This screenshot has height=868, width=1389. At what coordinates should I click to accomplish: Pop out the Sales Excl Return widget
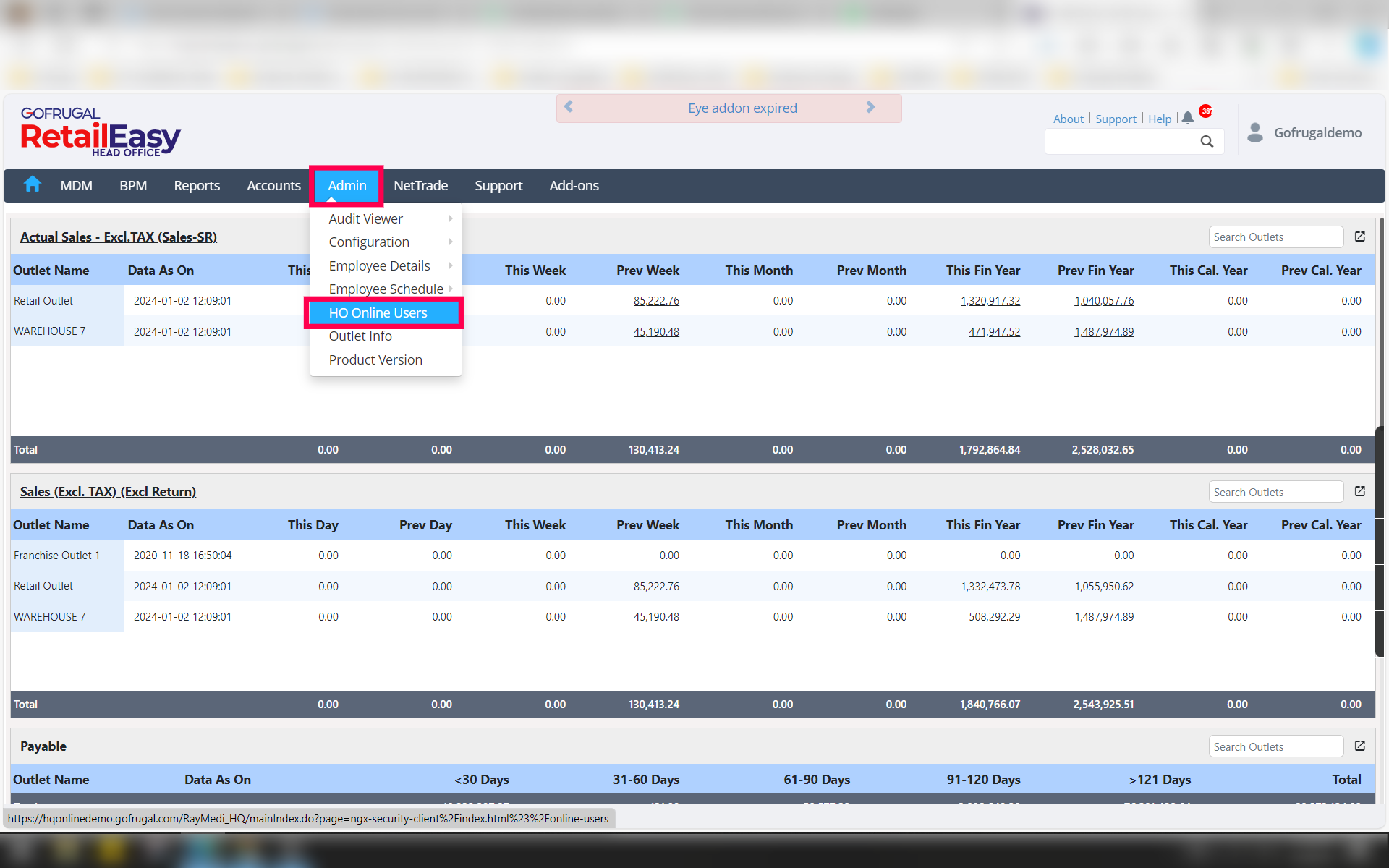pos(1359,491)
